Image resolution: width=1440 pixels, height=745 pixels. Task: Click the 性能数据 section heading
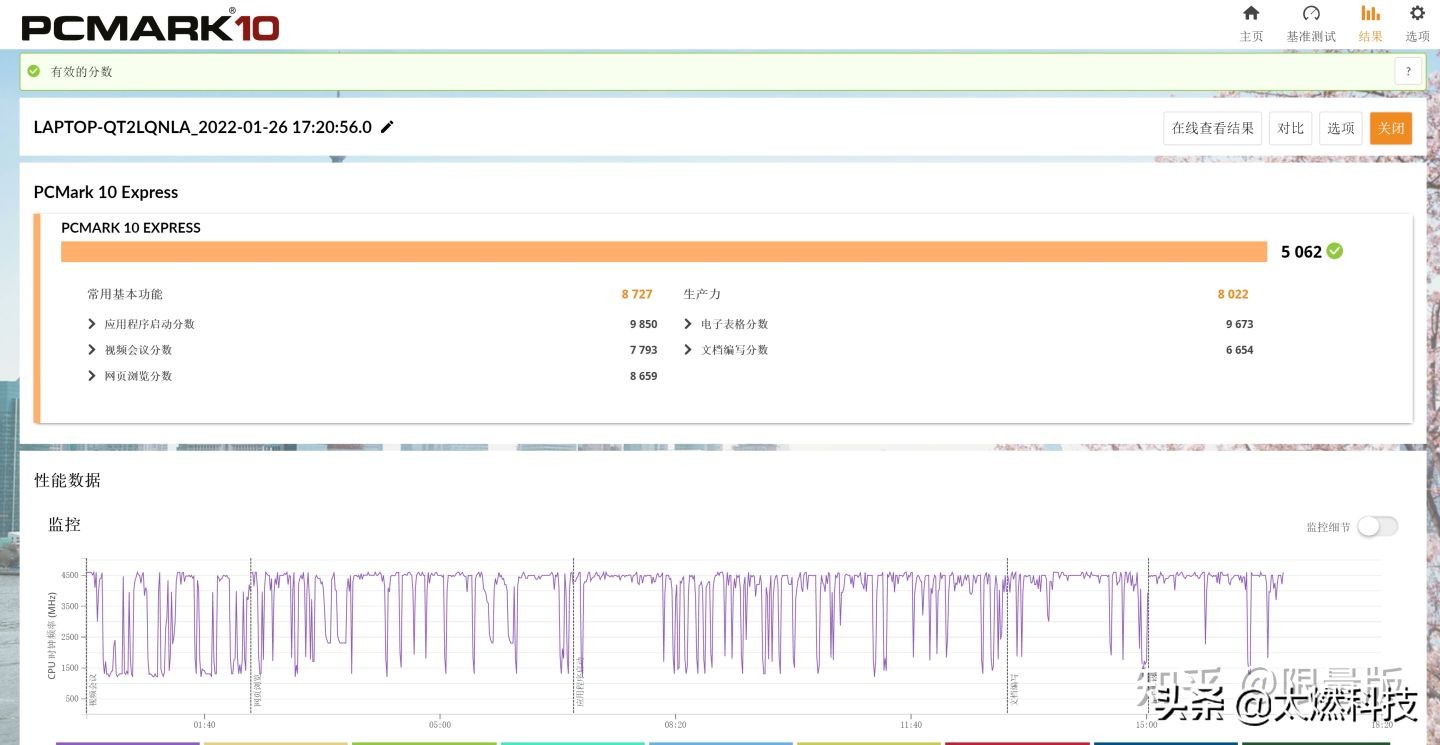tap(67, 480)
